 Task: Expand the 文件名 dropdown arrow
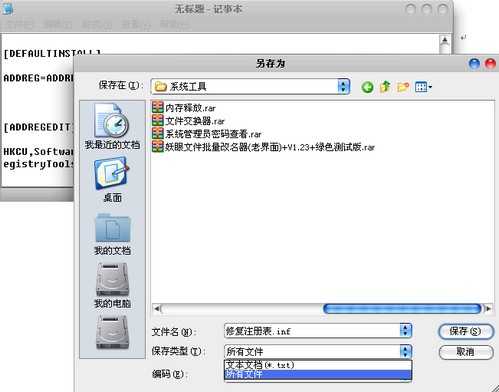405,331
